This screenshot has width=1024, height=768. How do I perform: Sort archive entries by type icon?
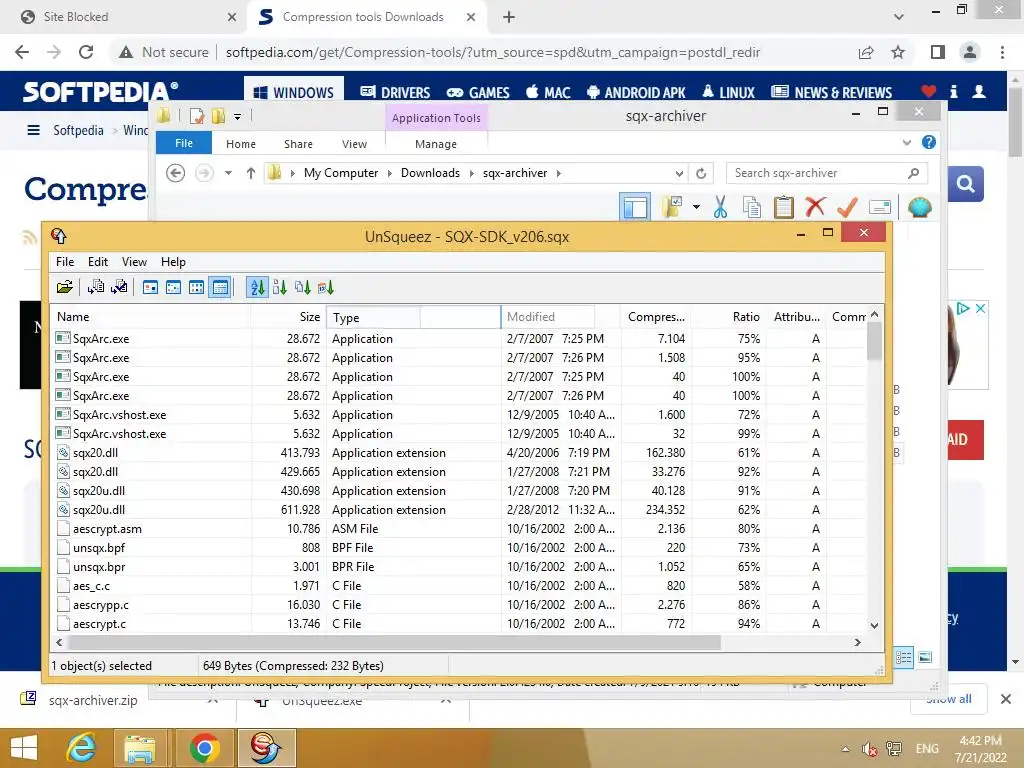tap(280, 287)
